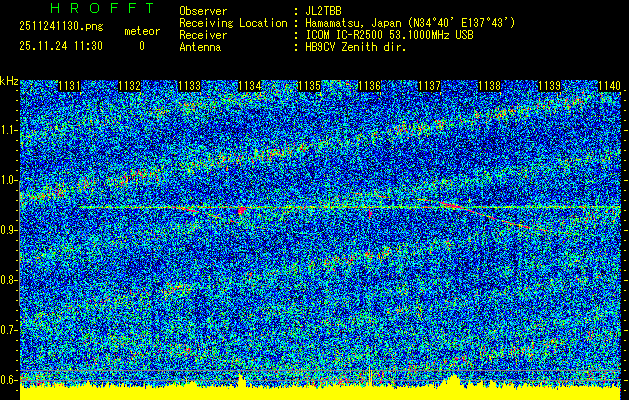
Task: Click the kHz axis unit label
Action: coord(9,81)
